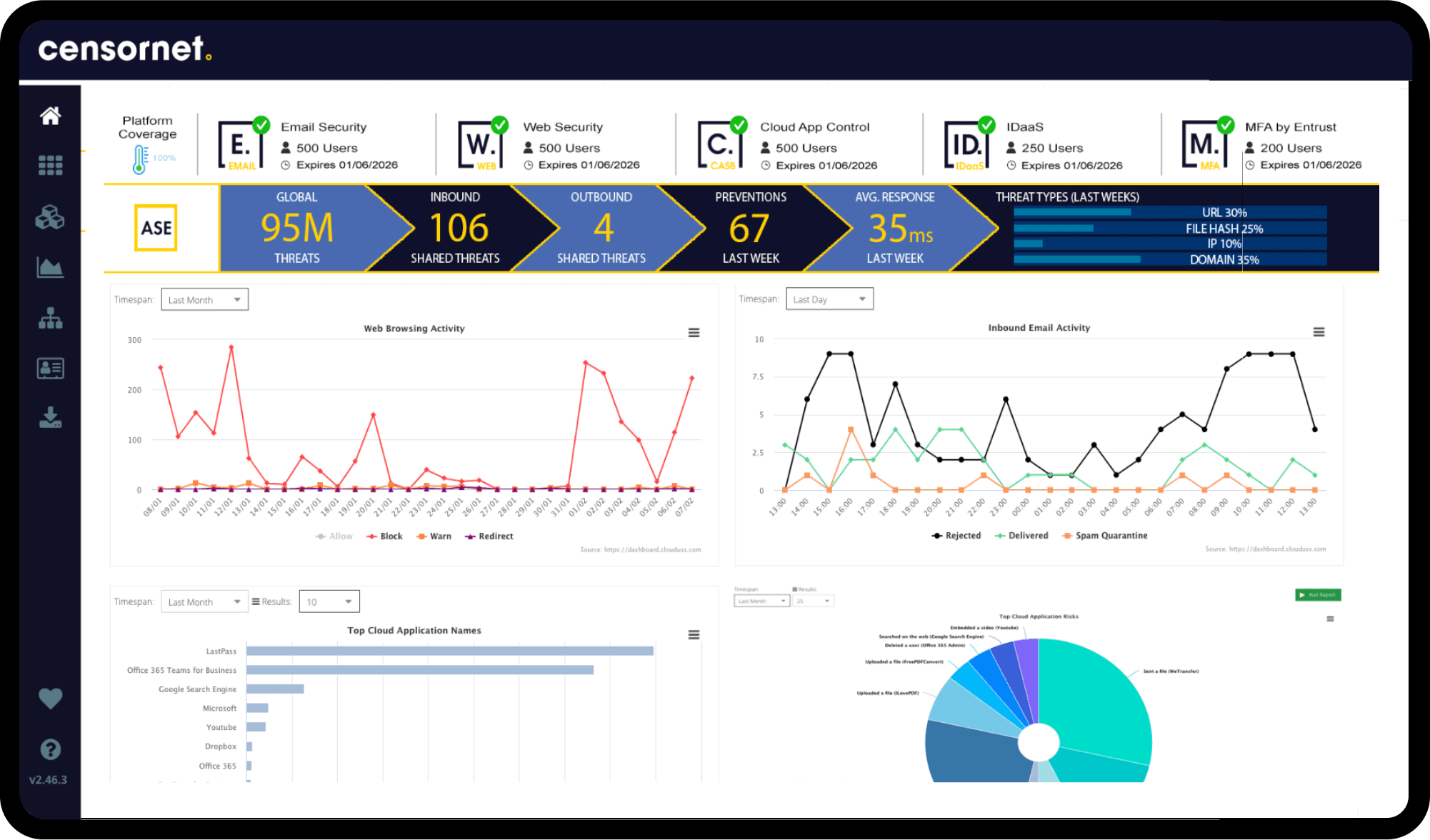Open the ID card sidebar icon
Viewport: 1430px width, 840px height.
tap(50, 369)
